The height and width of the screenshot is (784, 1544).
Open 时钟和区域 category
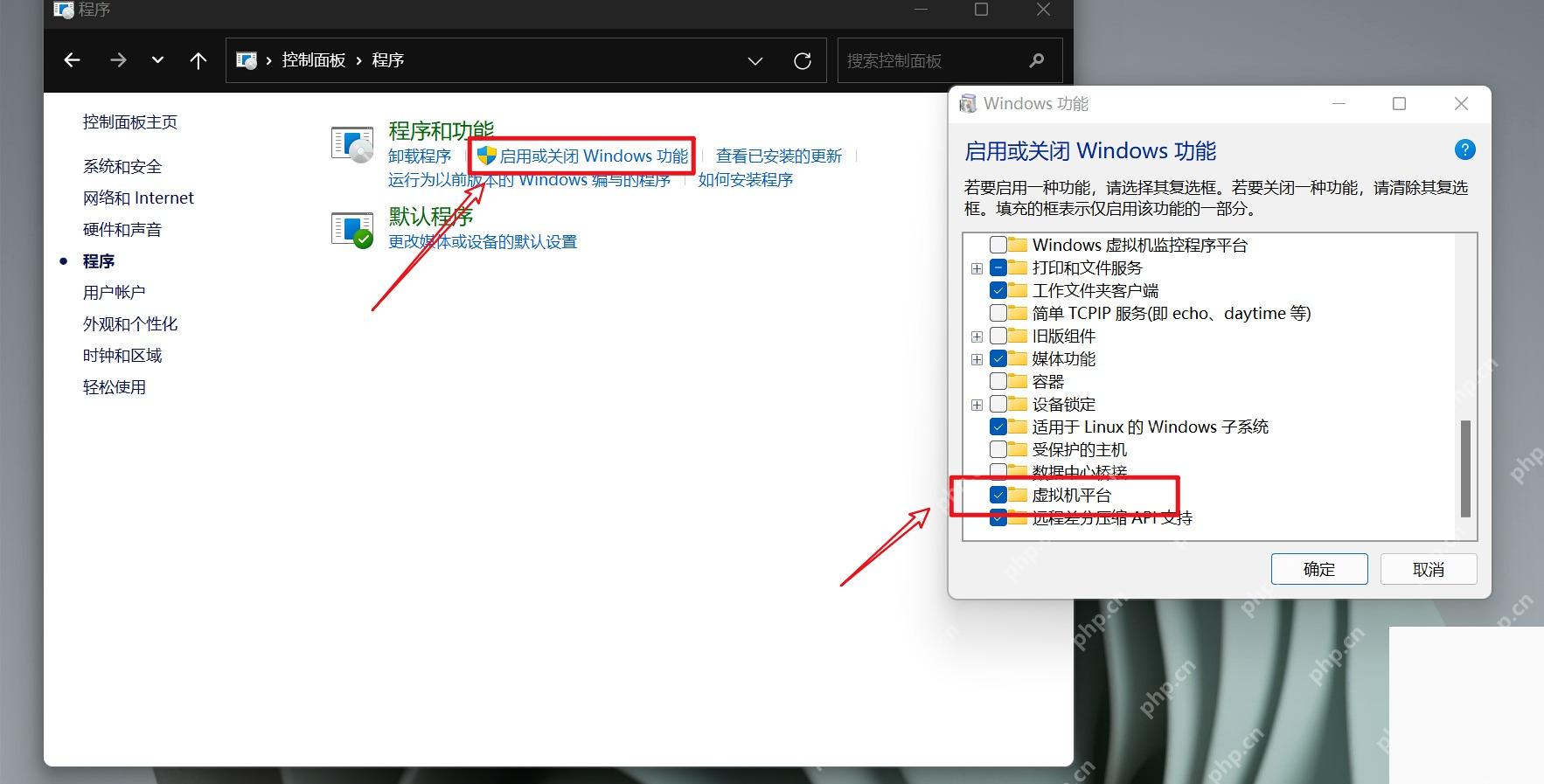point(122,355)
